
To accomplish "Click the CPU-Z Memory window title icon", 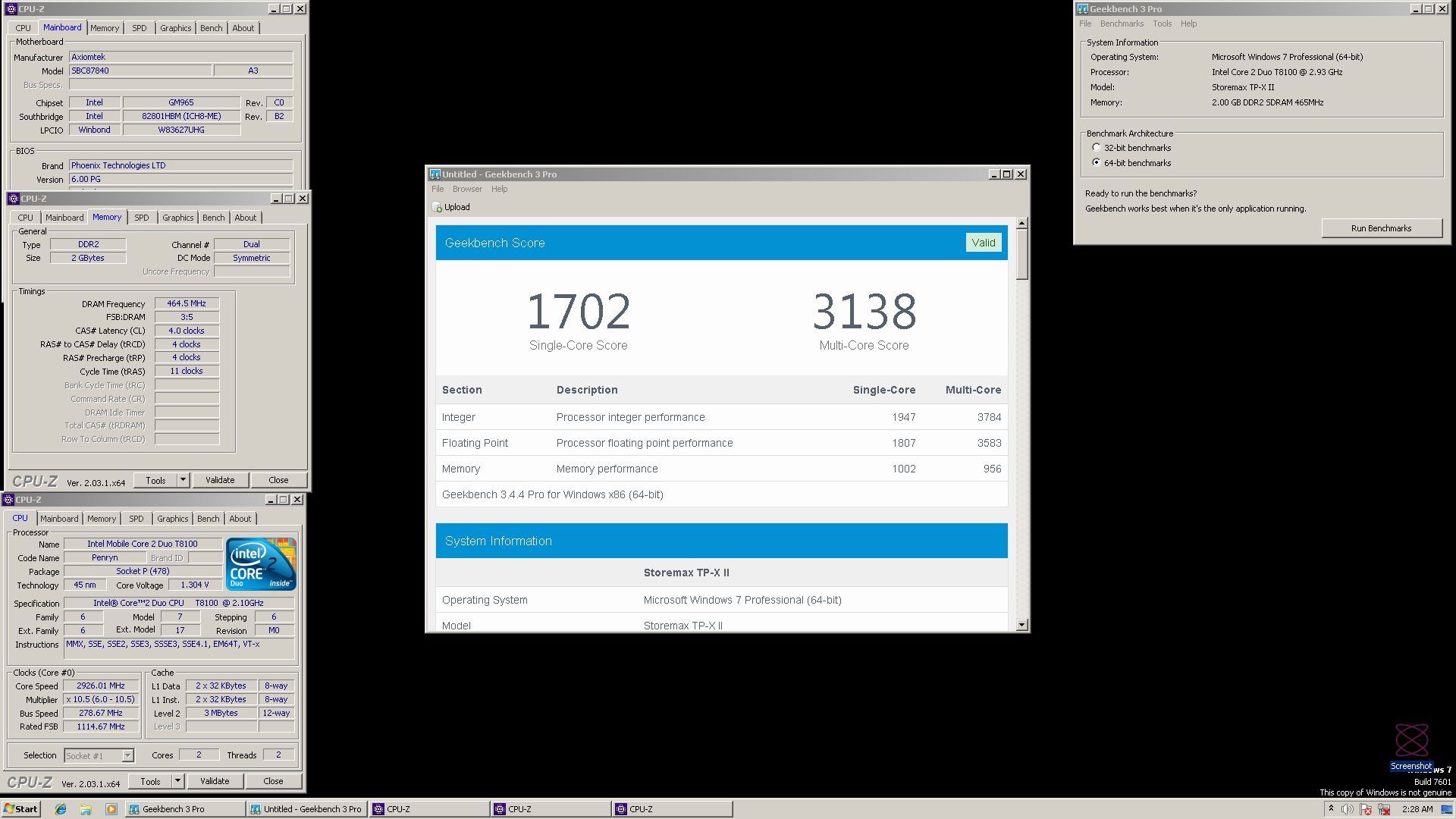I will click(x=14, y=199).
